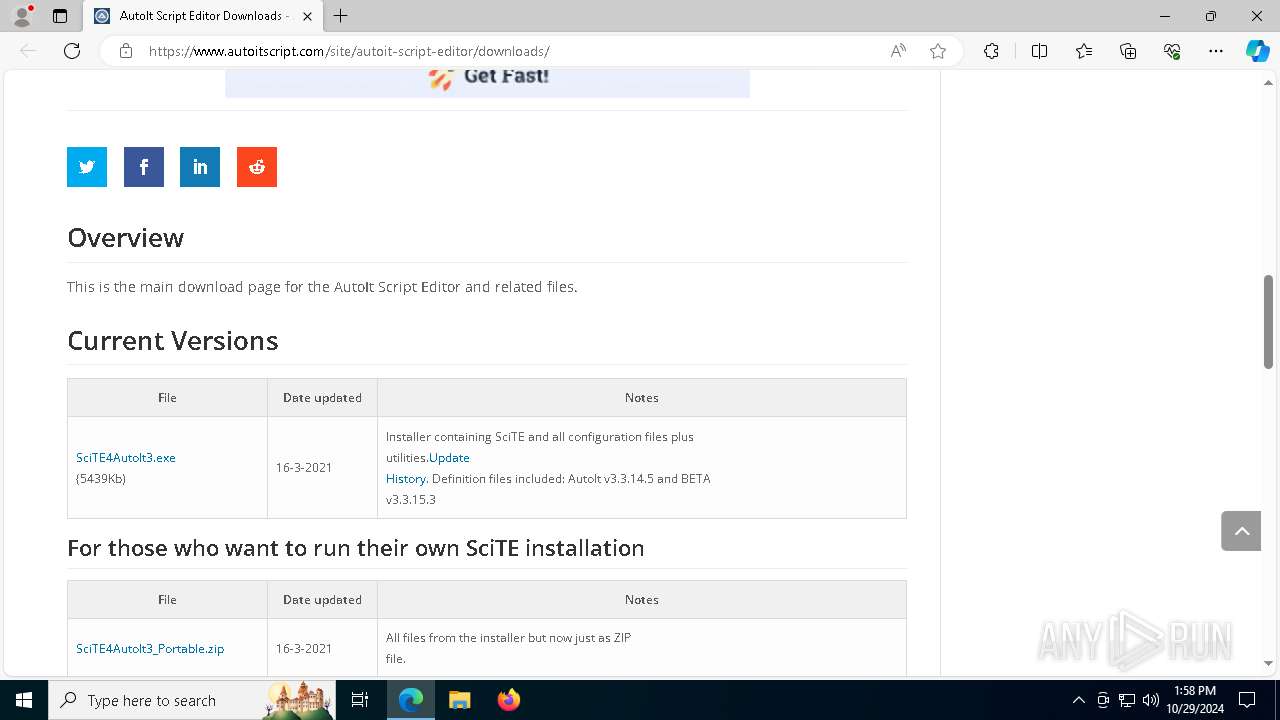The image size is (1280, 720).
Task: View site information lock icon
Action: click(x=126, y=51)
